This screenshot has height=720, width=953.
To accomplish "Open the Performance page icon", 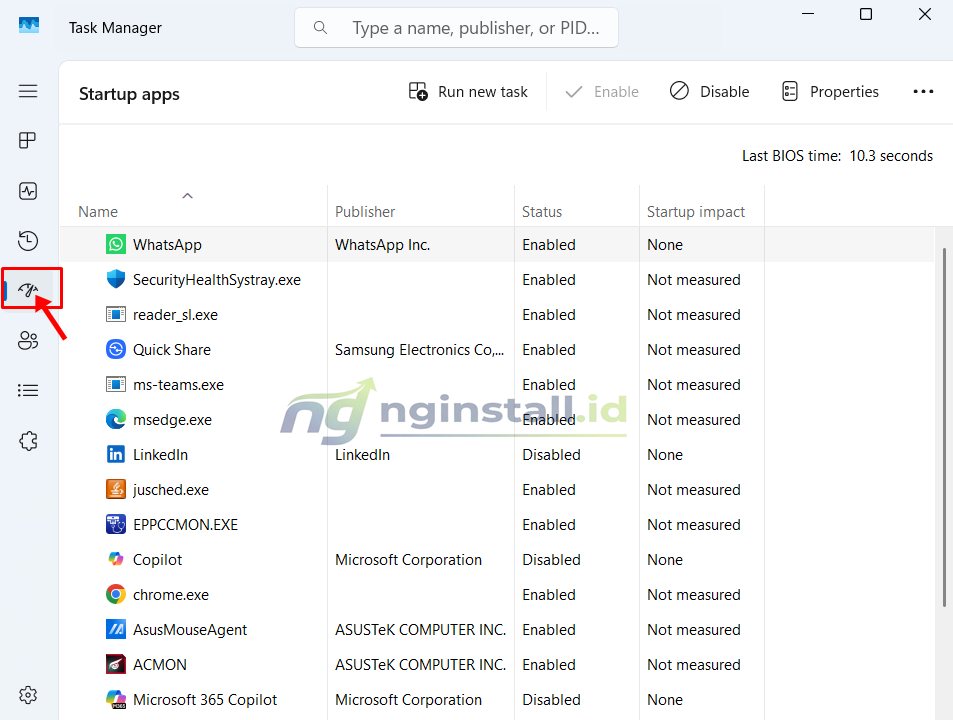I will (x=28, y=191).
